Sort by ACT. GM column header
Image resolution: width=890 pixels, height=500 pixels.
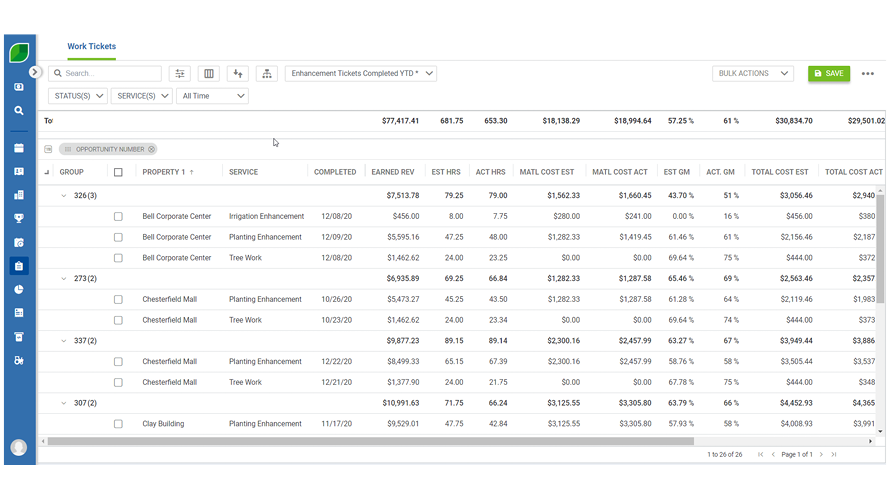[x=720, y=172]
